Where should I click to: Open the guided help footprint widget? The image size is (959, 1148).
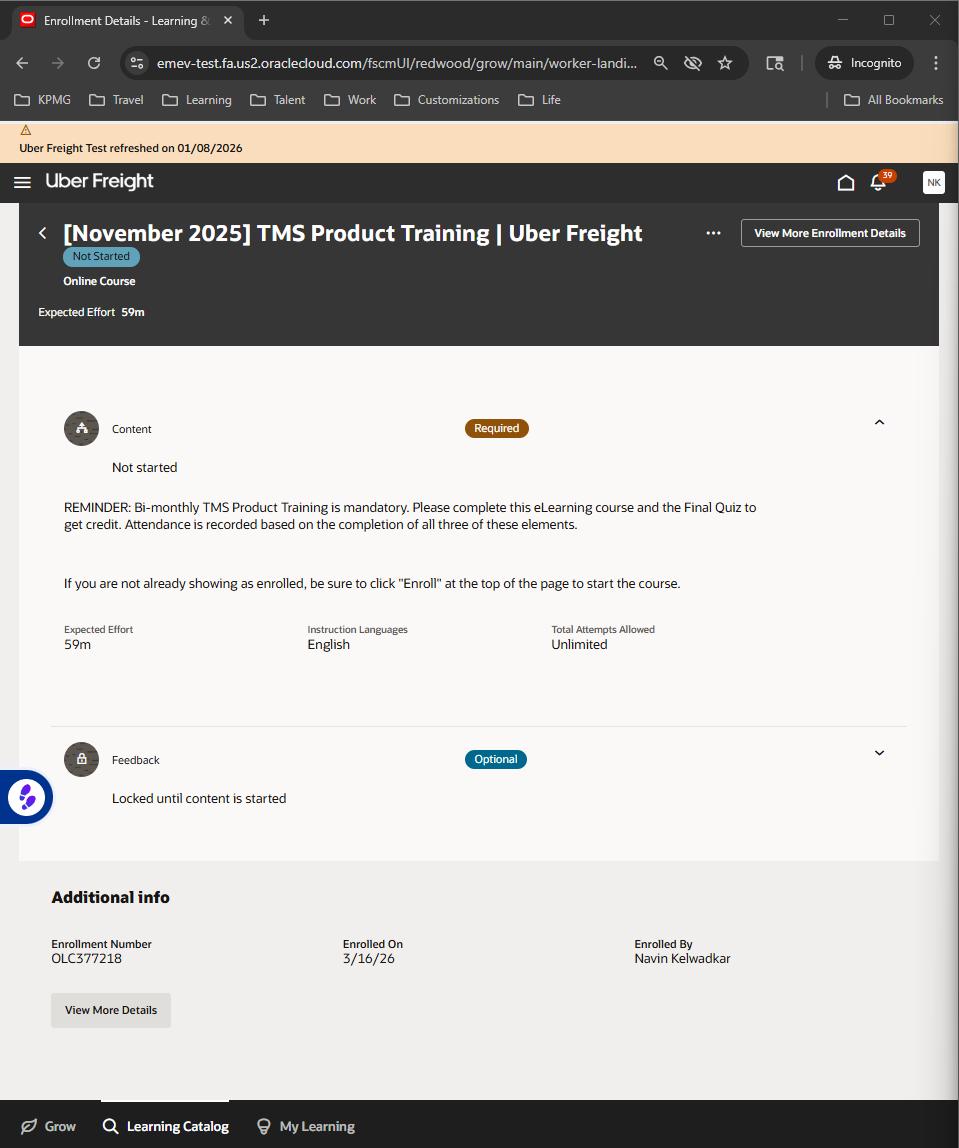(27, 797)
